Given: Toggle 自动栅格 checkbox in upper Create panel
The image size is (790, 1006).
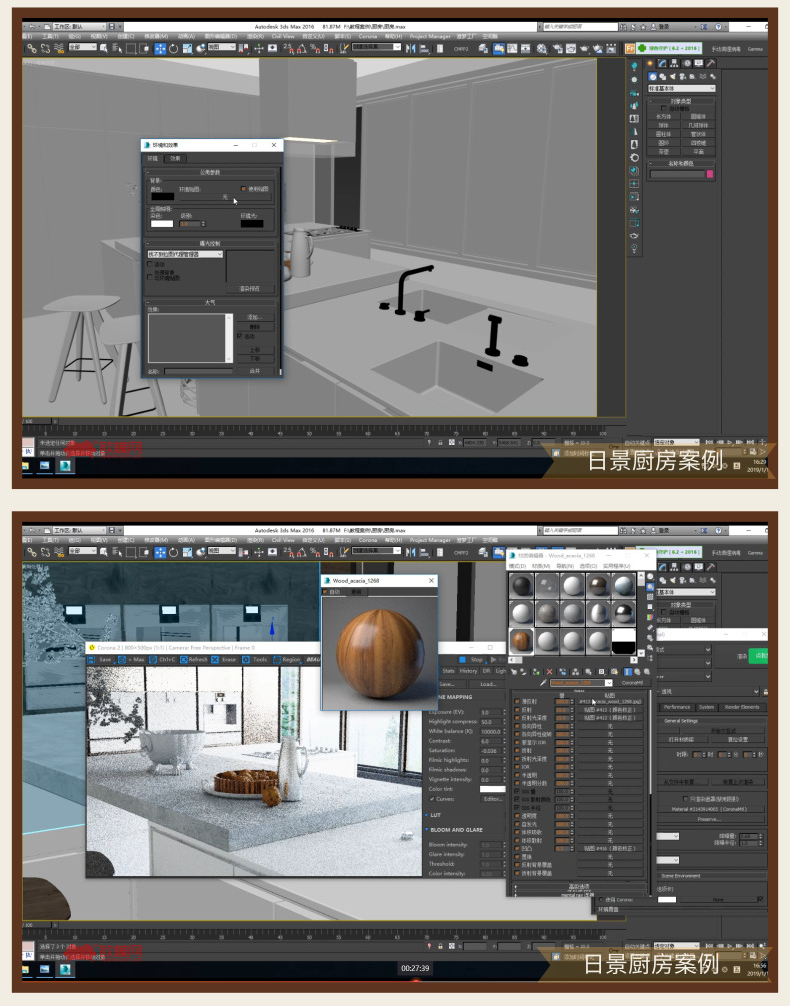Looking at the screenshot, I should (x=664, y=108).
